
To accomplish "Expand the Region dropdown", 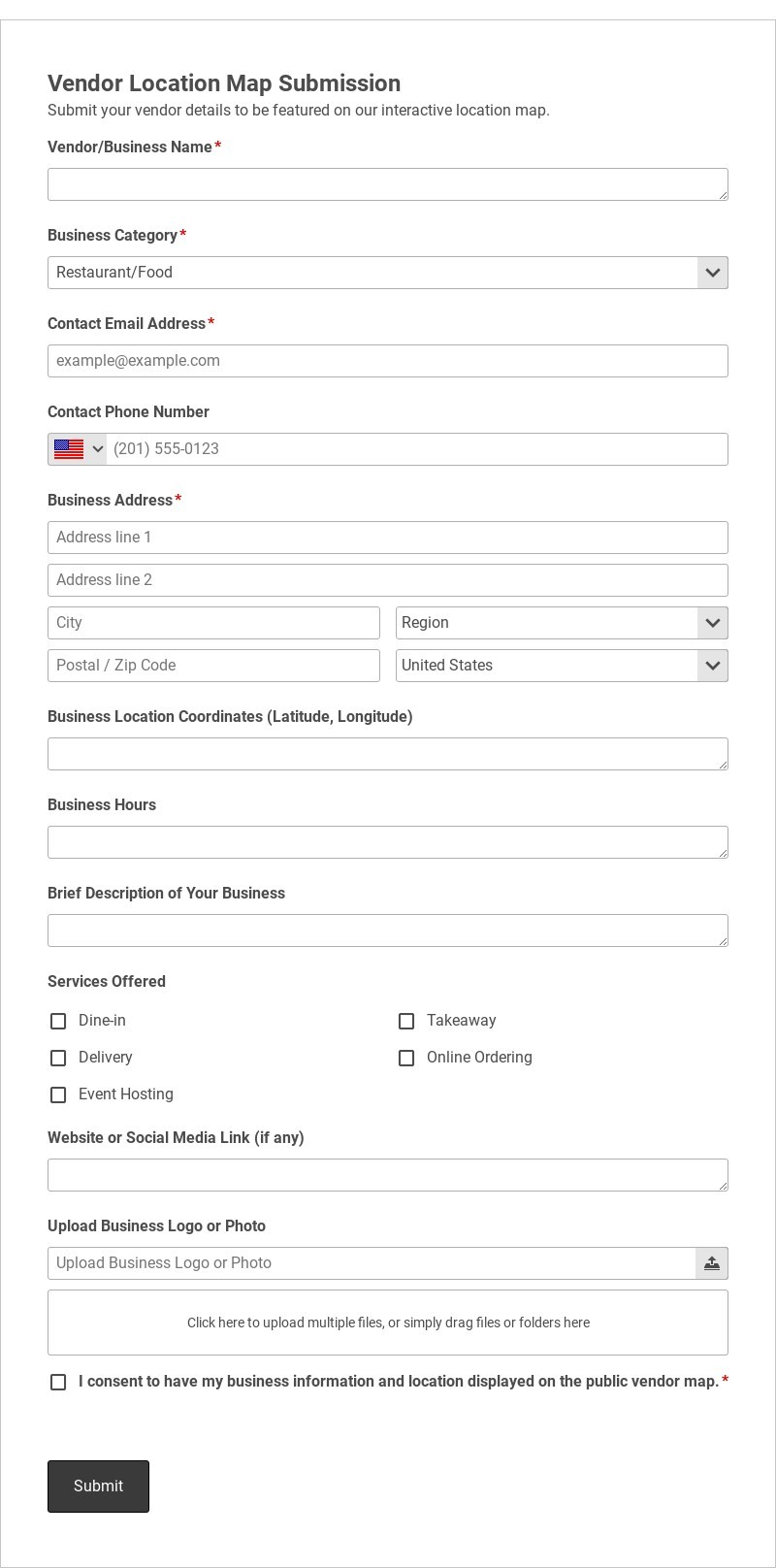I will tap(562, 623).
